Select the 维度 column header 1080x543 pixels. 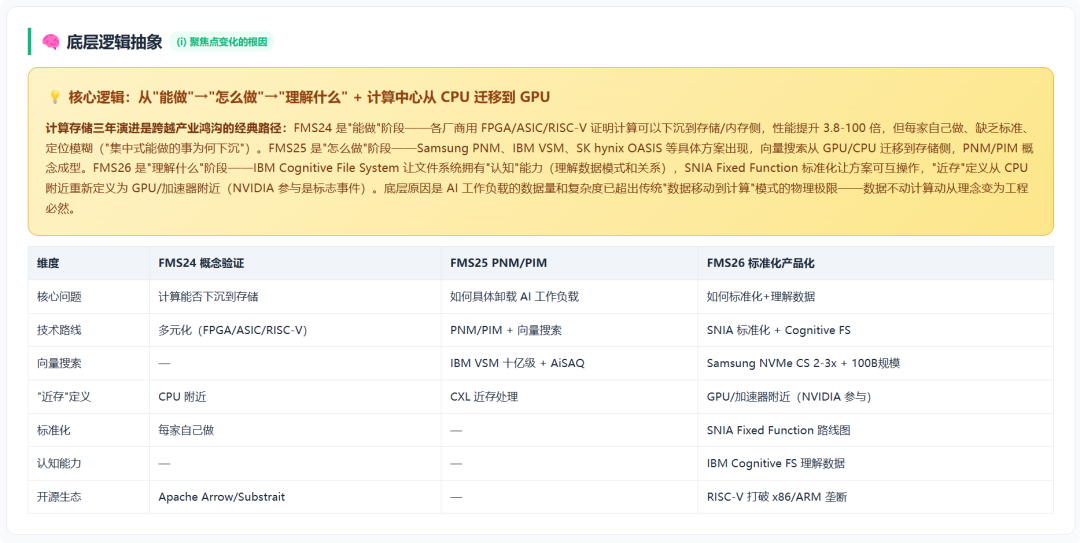88,263
